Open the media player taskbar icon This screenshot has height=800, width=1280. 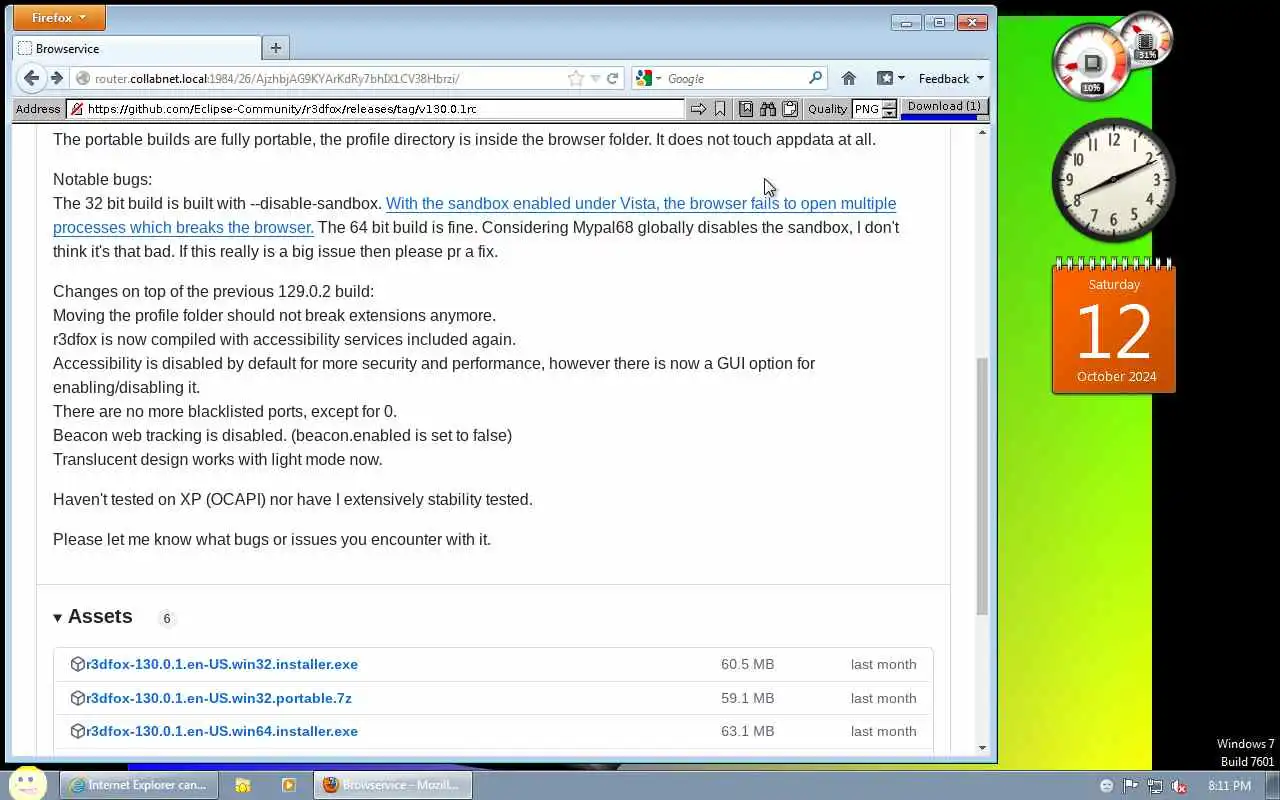pos(289,785)
